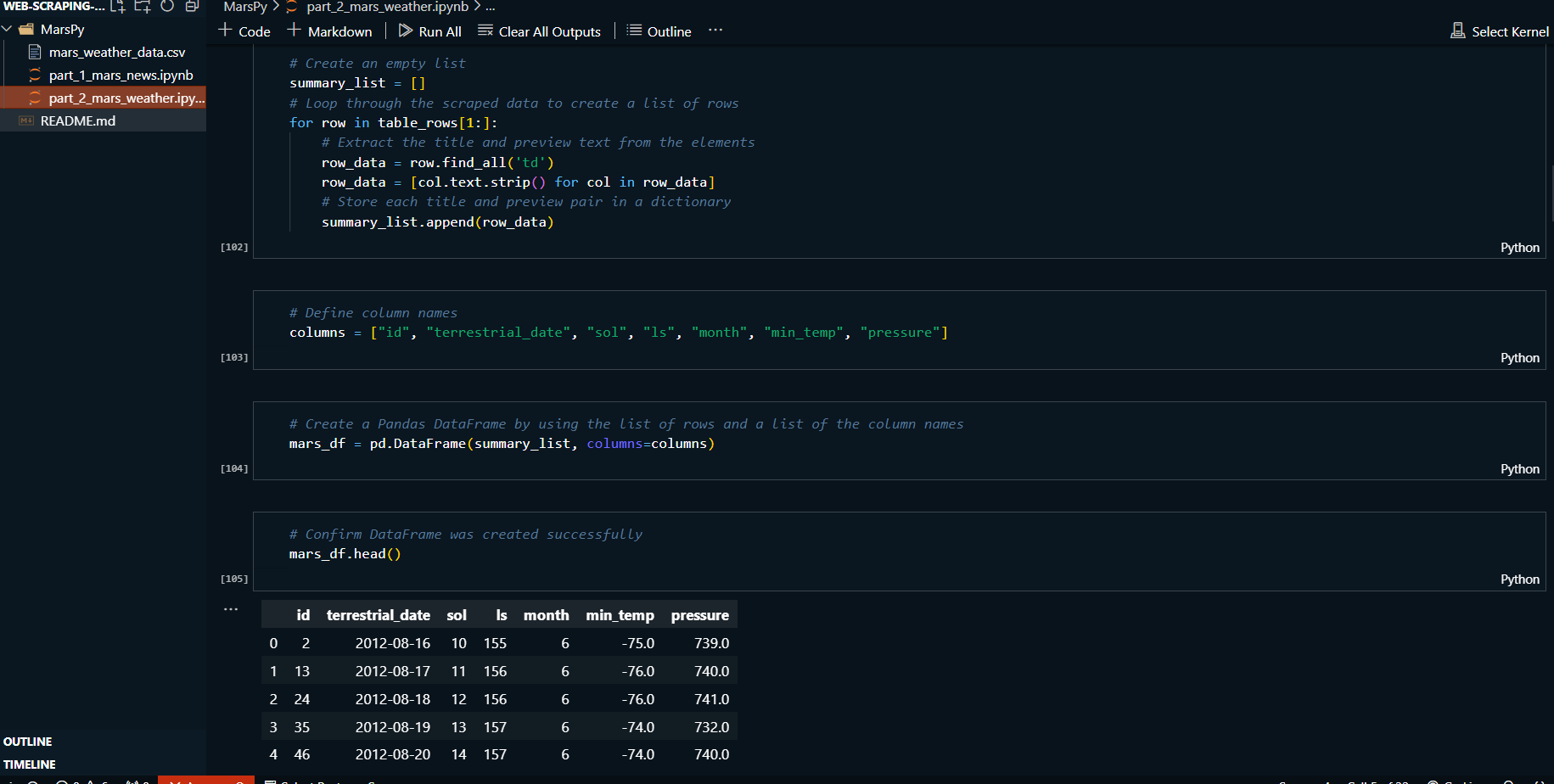Click MarsPy in the breadcrumb path
The image size is (1554, 784).
coord(245,7)
